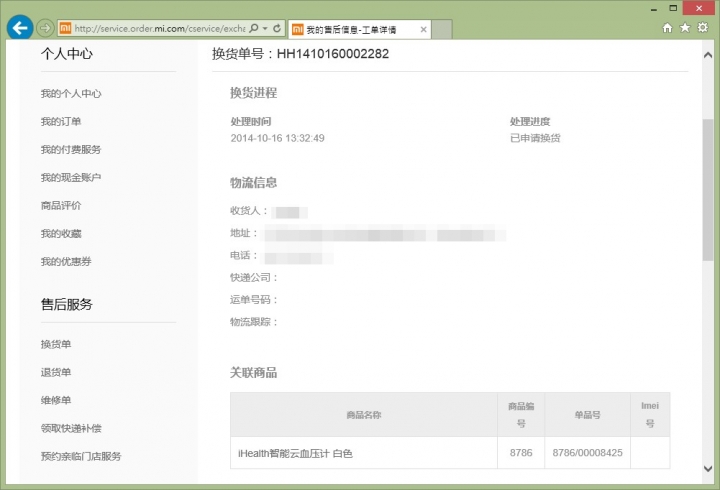Open a new blank tab
The height and width of the screenshot is (490, 720).
(442, 29)
